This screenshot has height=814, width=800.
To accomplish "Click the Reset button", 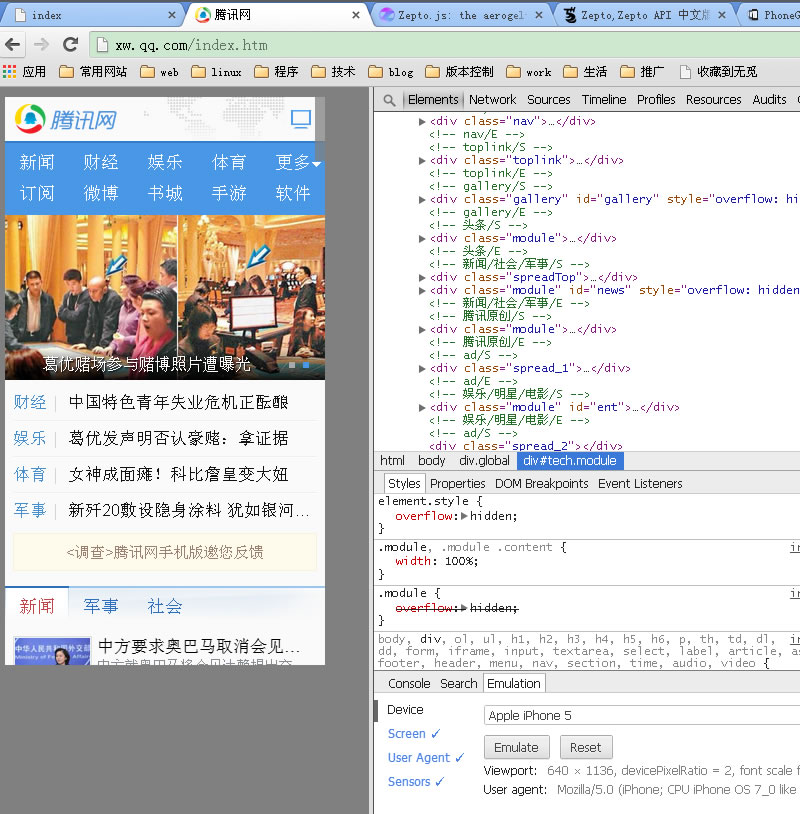I will pos(586,748).
